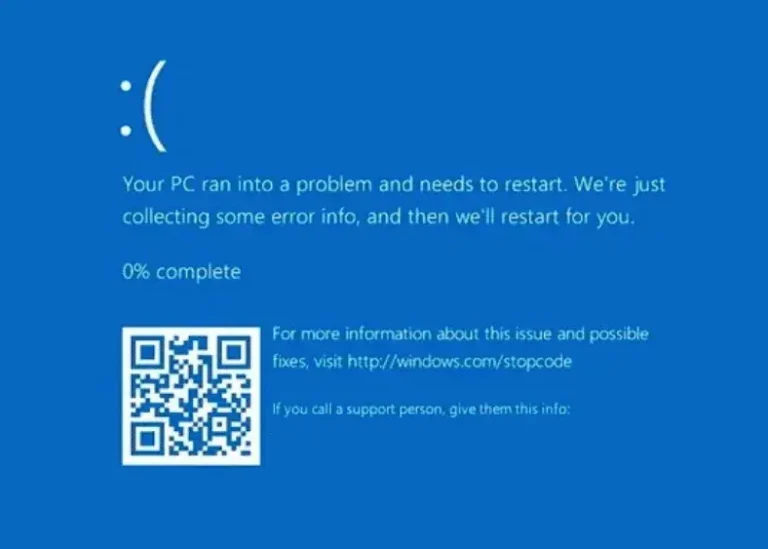This screenshot has height=549, width=768.
Task: Click the 'collecting some error info' line
Action: 379,216
